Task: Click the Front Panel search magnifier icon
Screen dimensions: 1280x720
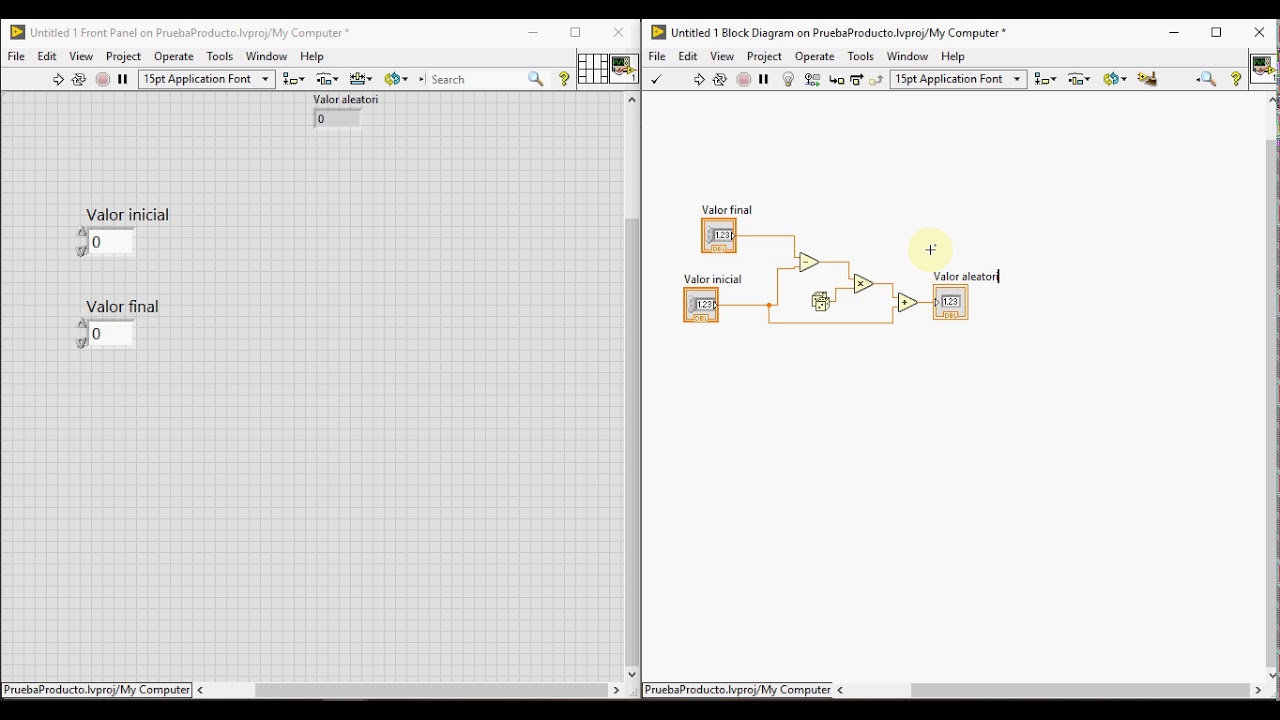Action: click(x=536, y=79)
